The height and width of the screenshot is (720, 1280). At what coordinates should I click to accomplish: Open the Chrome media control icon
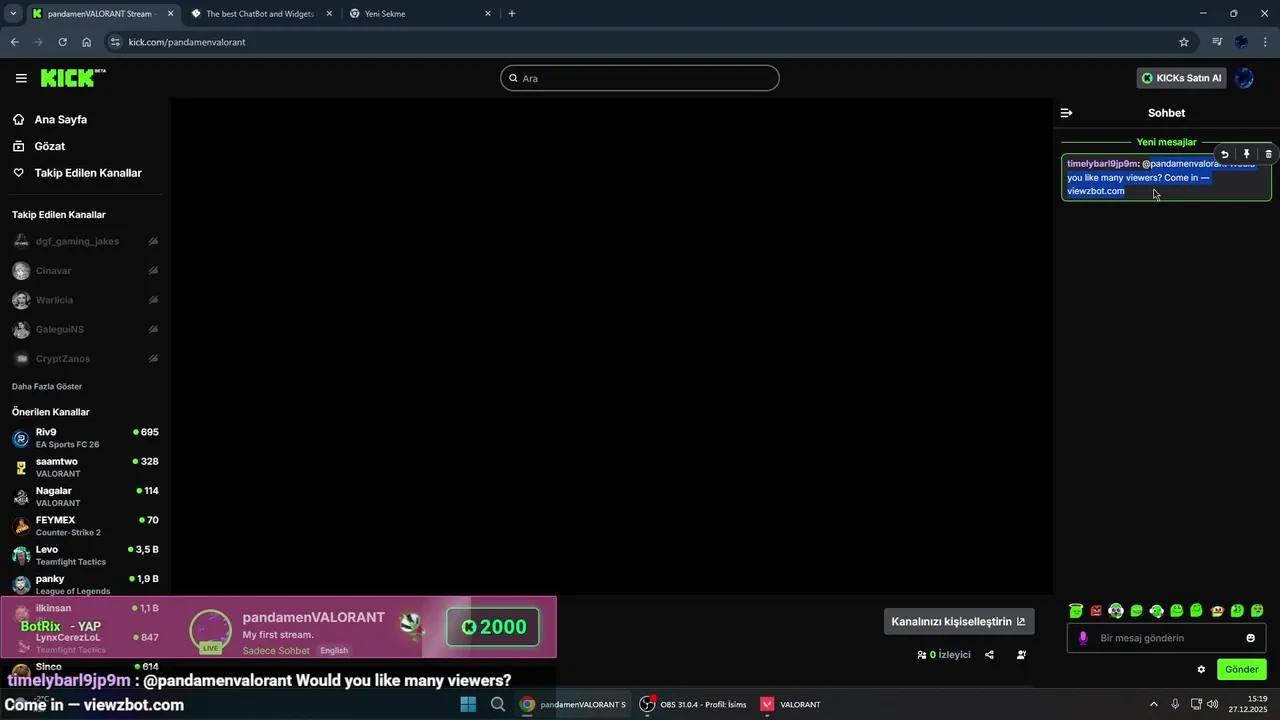[1217, 42]
